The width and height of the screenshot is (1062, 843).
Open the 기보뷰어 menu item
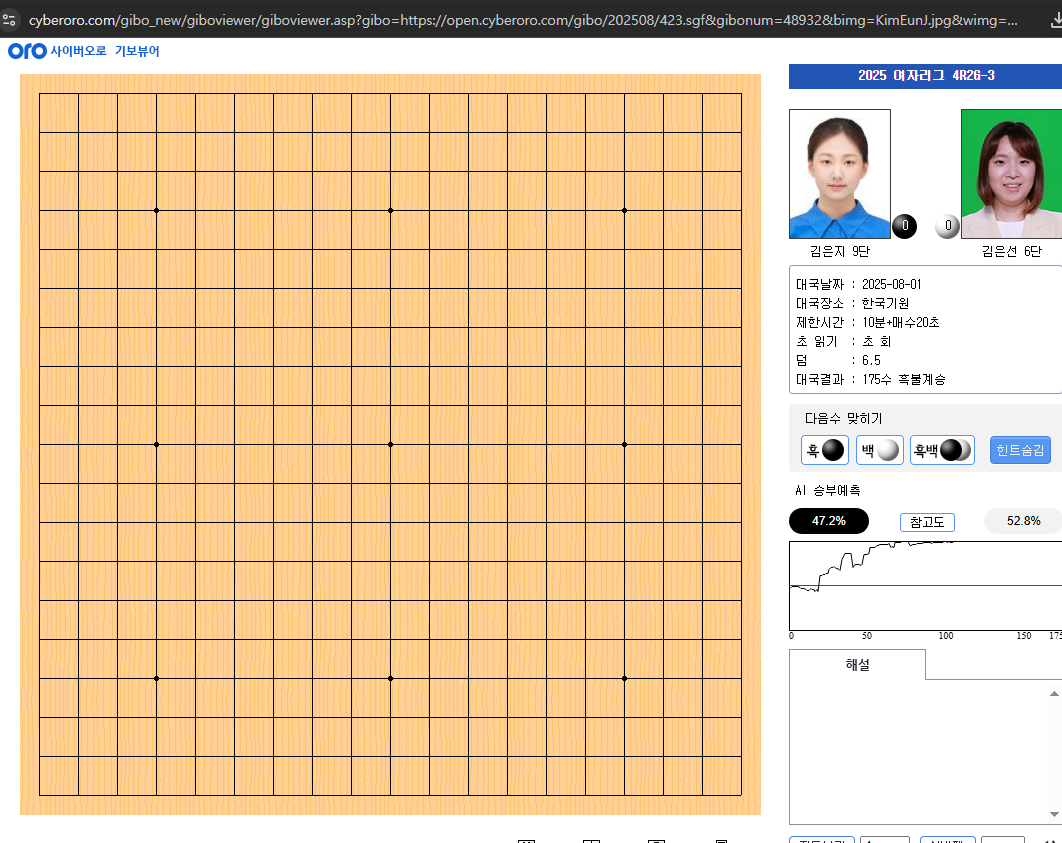tap(140, 51)
